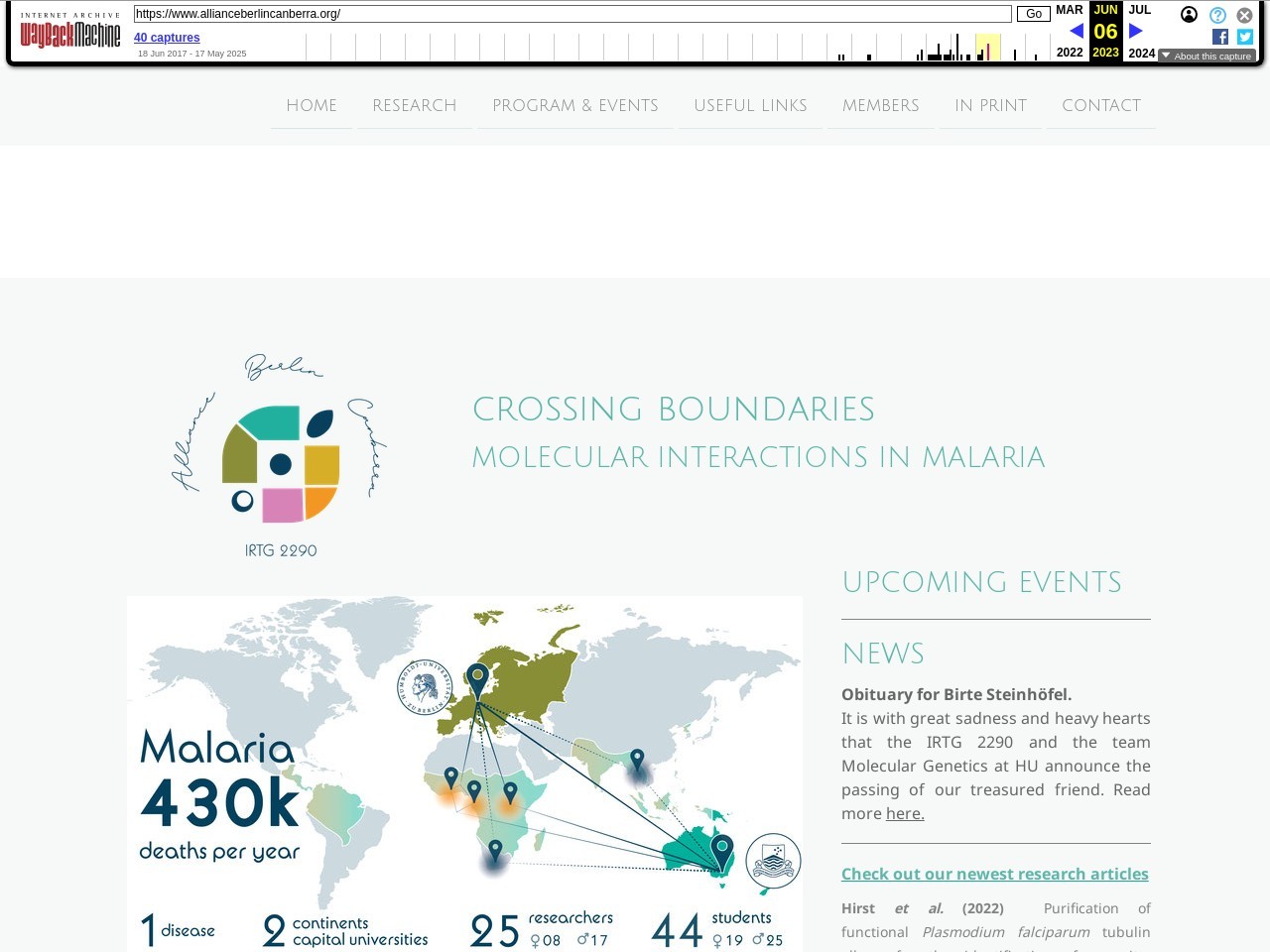This screenshot has width=1270, height=952.
Task: Click the southern Africa map pin
Action: pos(495,852)
